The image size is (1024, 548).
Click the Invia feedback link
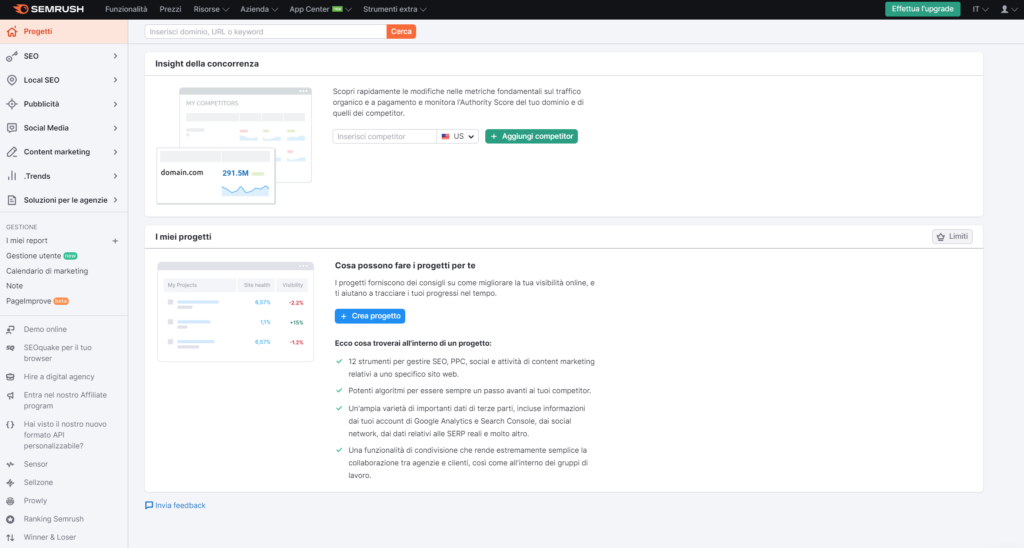click(x=180, y=506)
